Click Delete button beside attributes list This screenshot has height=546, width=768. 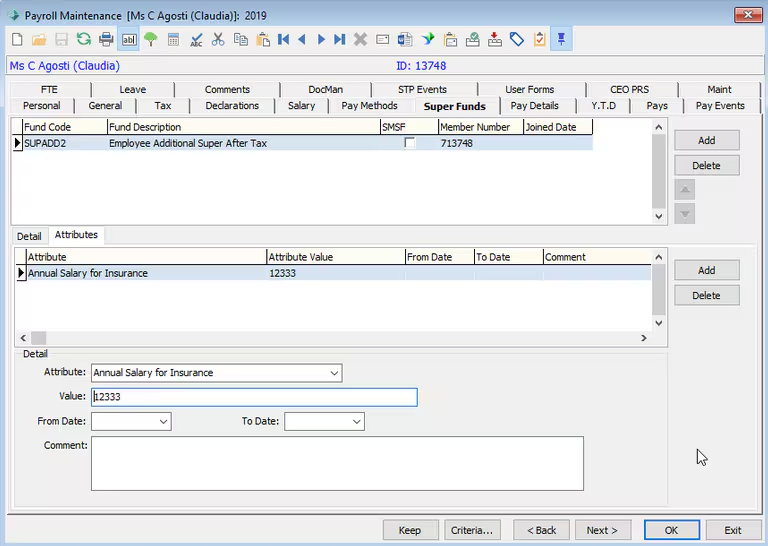click(706, 295)
